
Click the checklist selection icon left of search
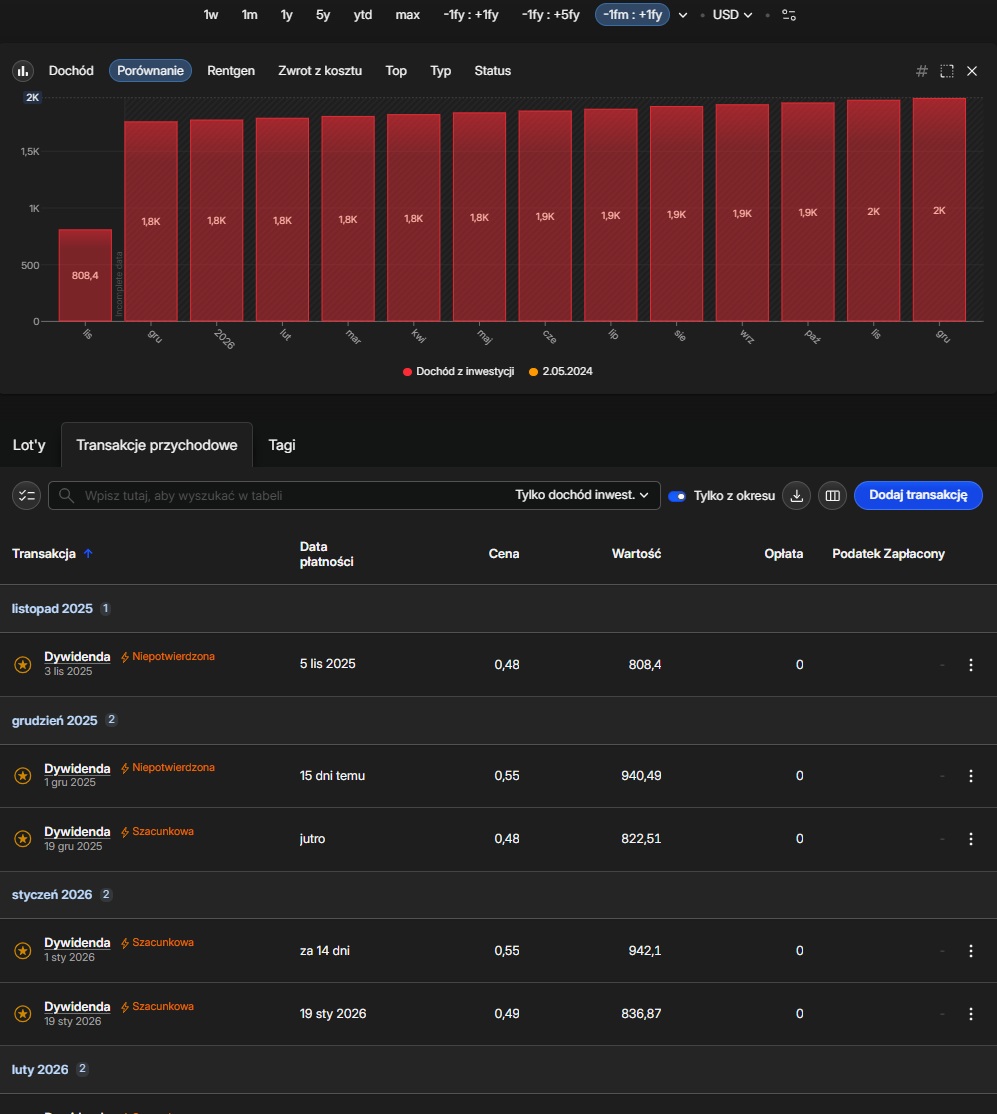(x=27, y=495)
